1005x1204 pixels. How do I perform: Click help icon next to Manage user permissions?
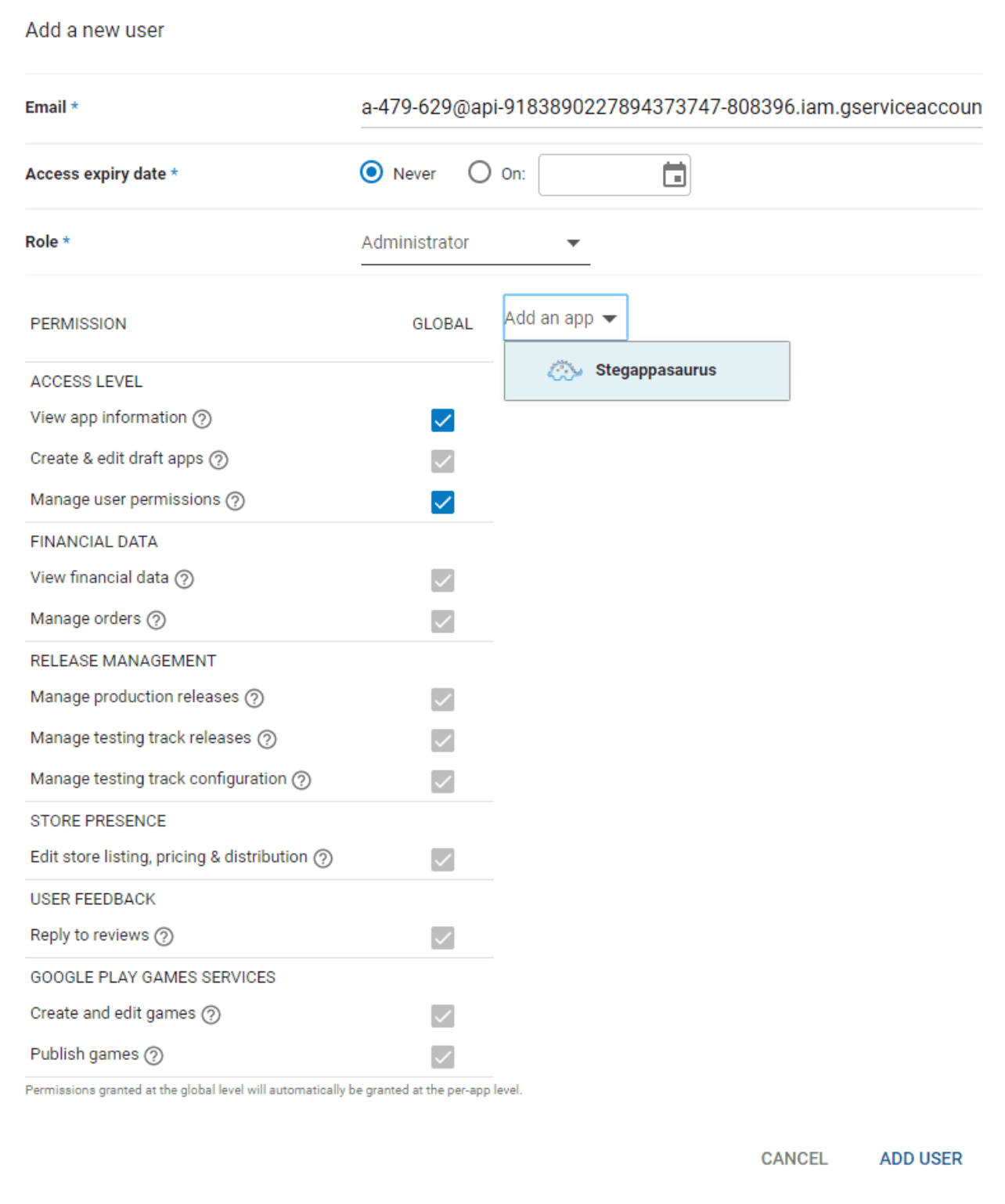(236, 500)
